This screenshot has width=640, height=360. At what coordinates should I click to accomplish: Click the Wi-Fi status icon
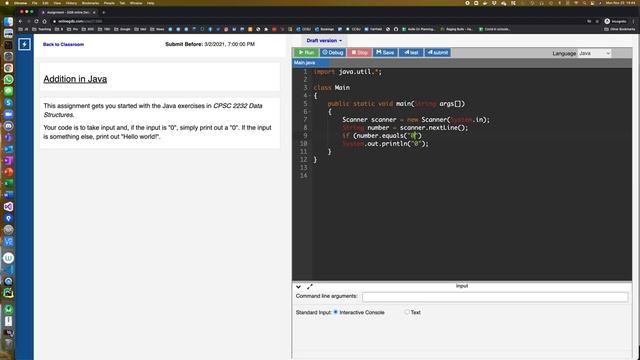pos(576,3)
